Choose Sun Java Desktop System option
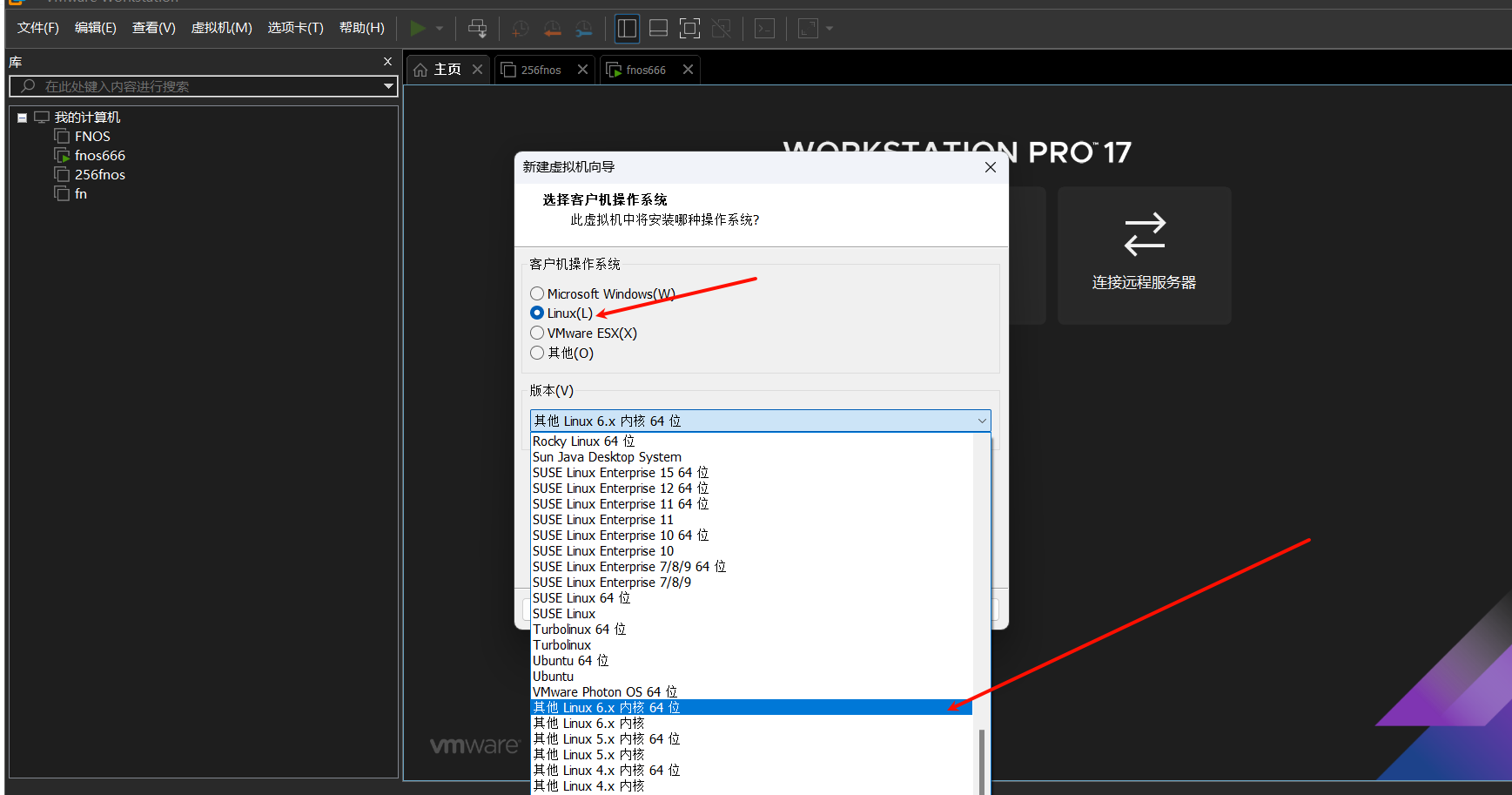Screen dimensions: 1512x795 coord(751,457)
